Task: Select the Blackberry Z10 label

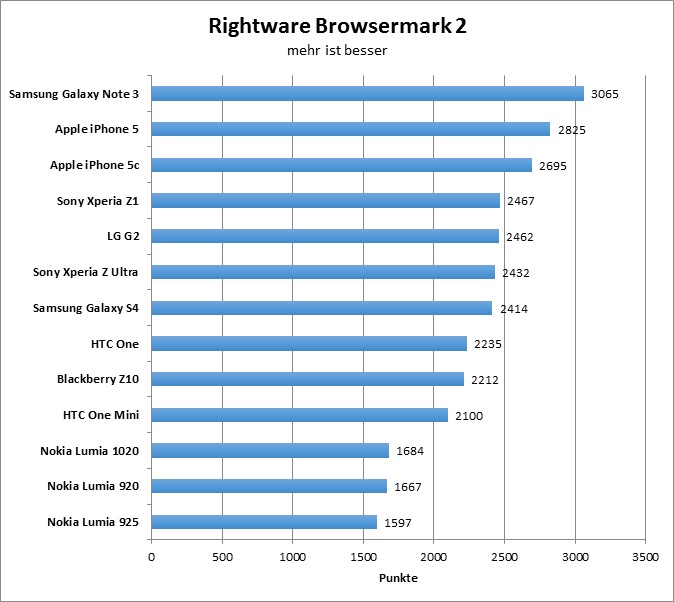Action: [98, 379]
